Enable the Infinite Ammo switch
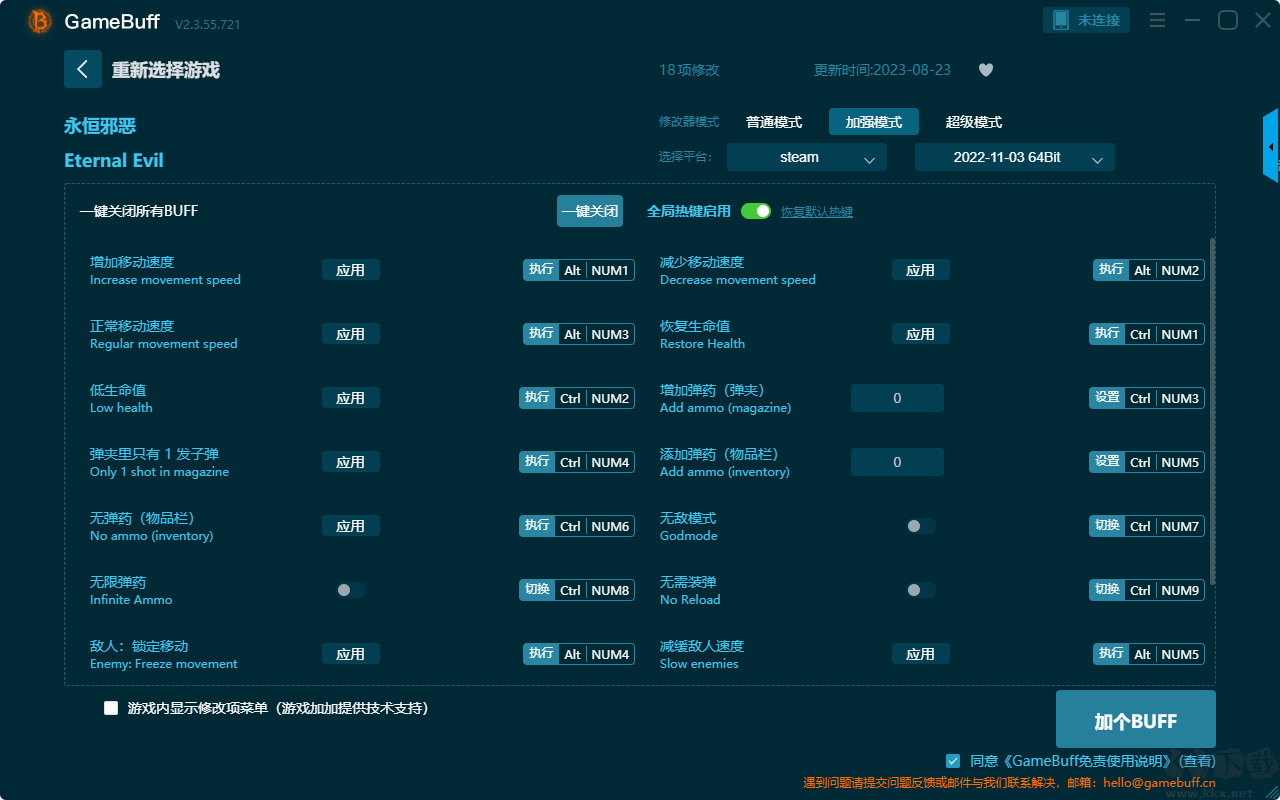1280x800 pixels. click(351, 590)
